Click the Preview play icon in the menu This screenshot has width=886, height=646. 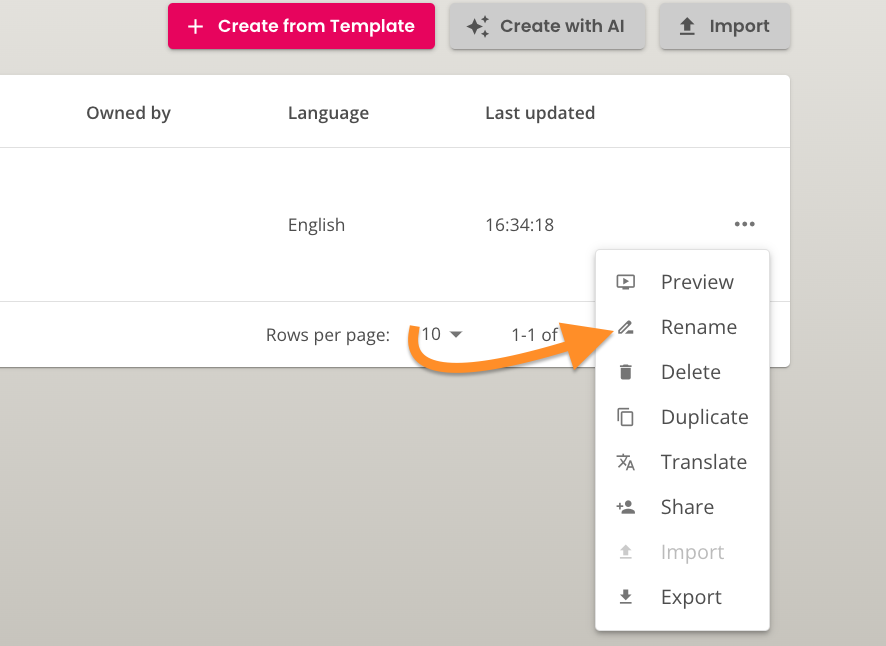click(x=627, y=282)
